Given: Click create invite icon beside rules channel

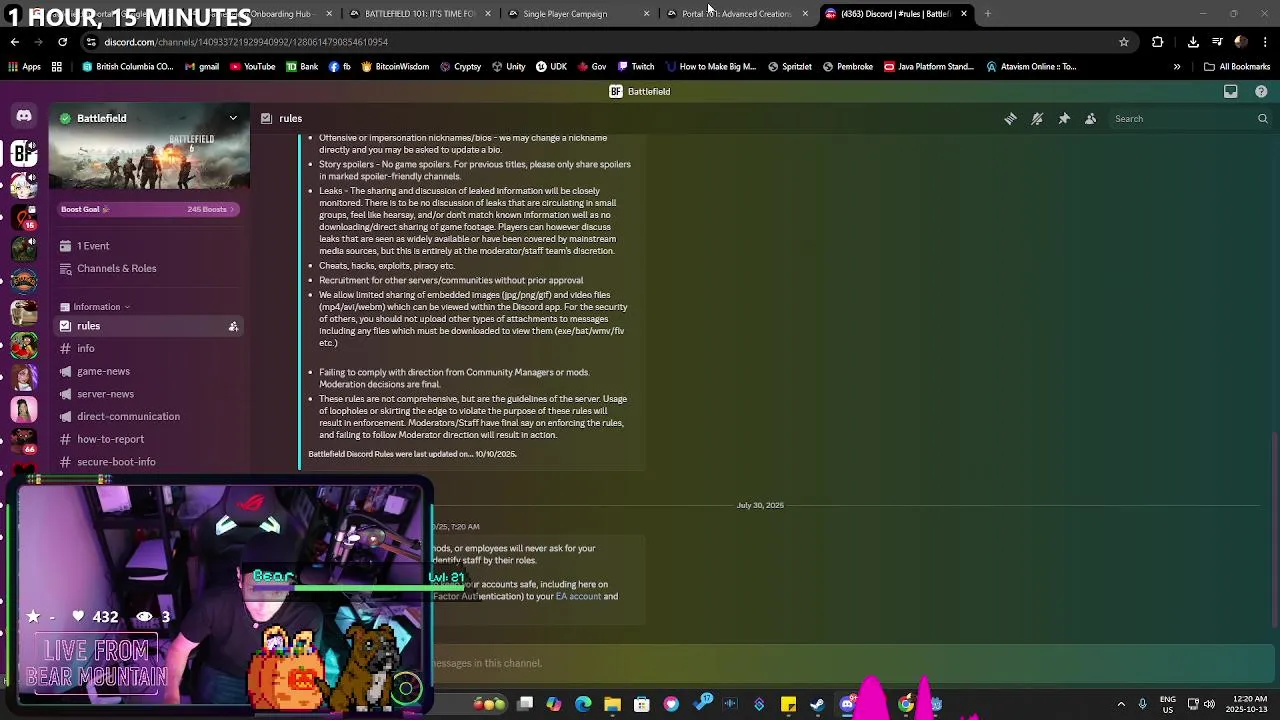Looking at the screenshot, I should pos(233,326).
